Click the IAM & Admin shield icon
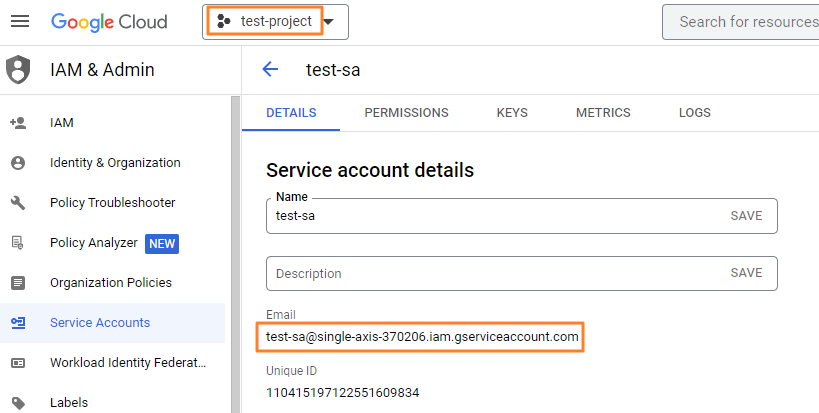The width and height of the screenshot is (819, 413). click(x=18, y=69)
